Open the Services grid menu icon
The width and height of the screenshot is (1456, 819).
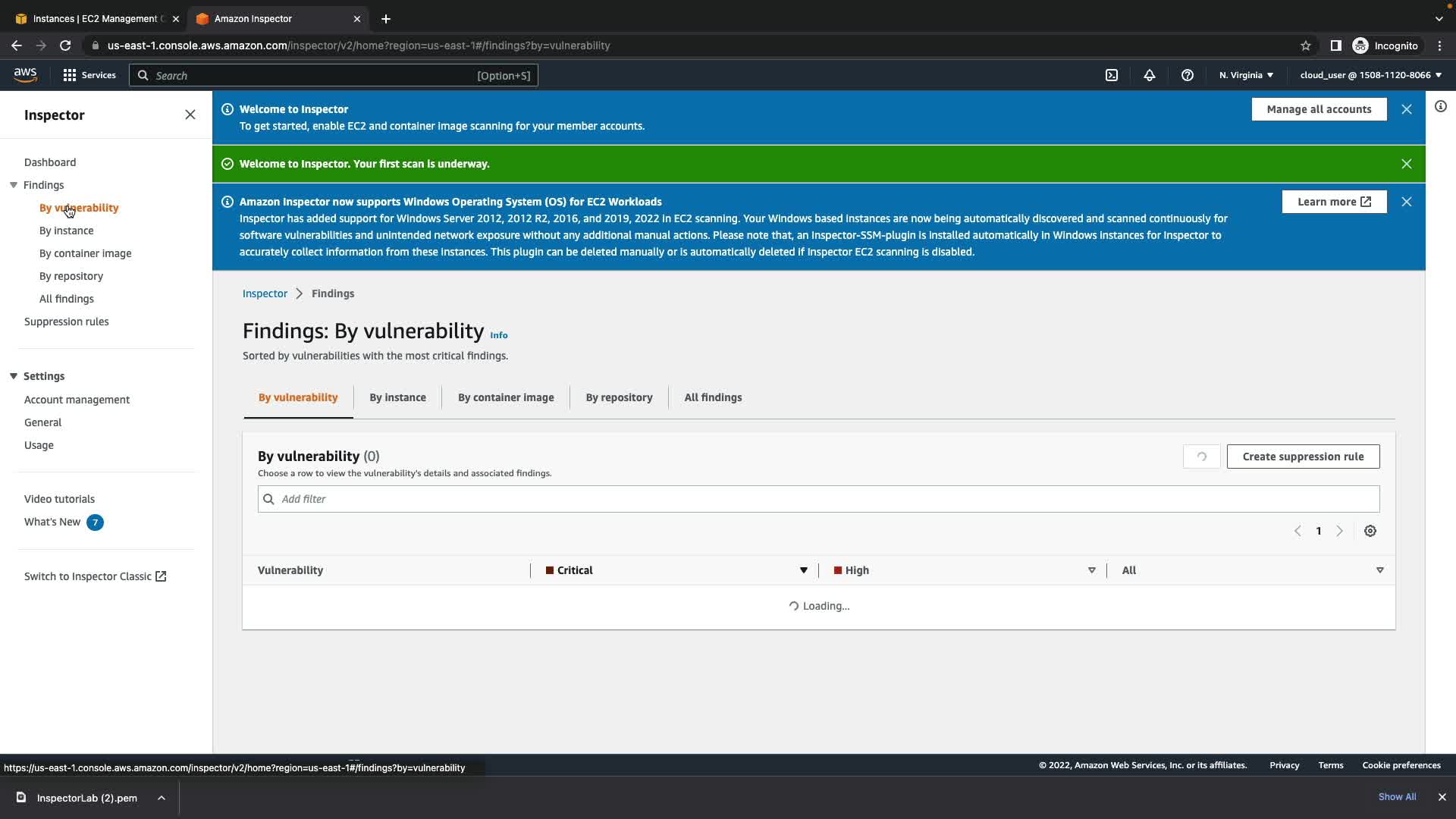pos(70,75)
